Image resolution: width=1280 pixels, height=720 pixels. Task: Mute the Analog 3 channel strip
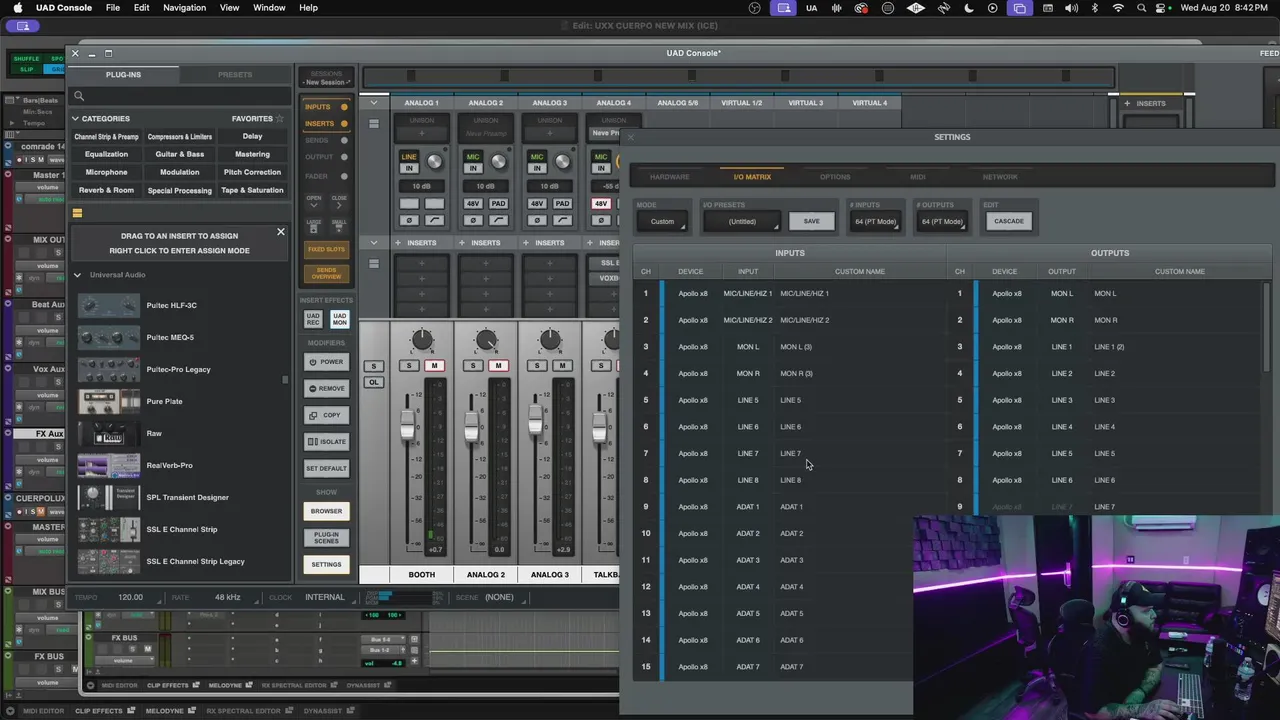(x=562, y=366)
